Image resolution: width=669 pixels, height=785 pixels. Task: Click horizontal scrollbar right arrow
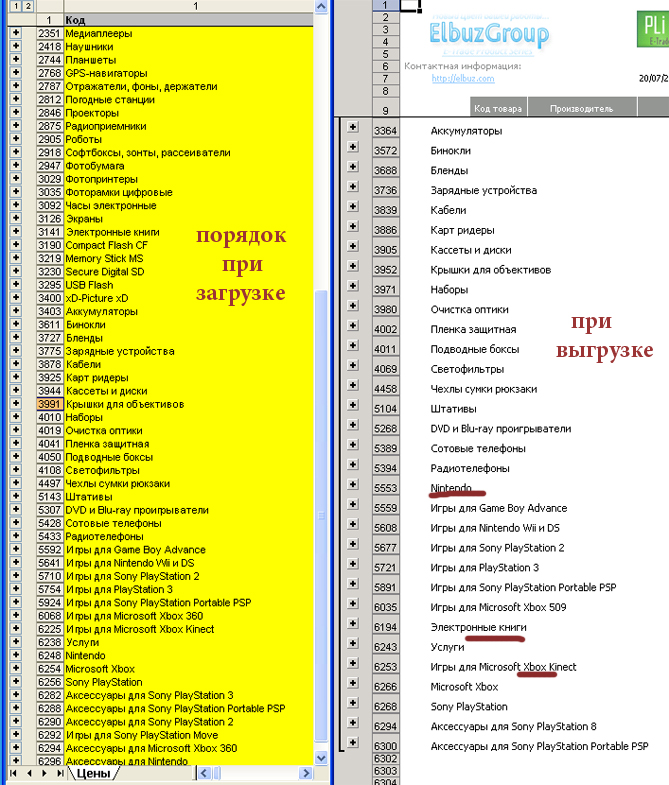point(305,773)
